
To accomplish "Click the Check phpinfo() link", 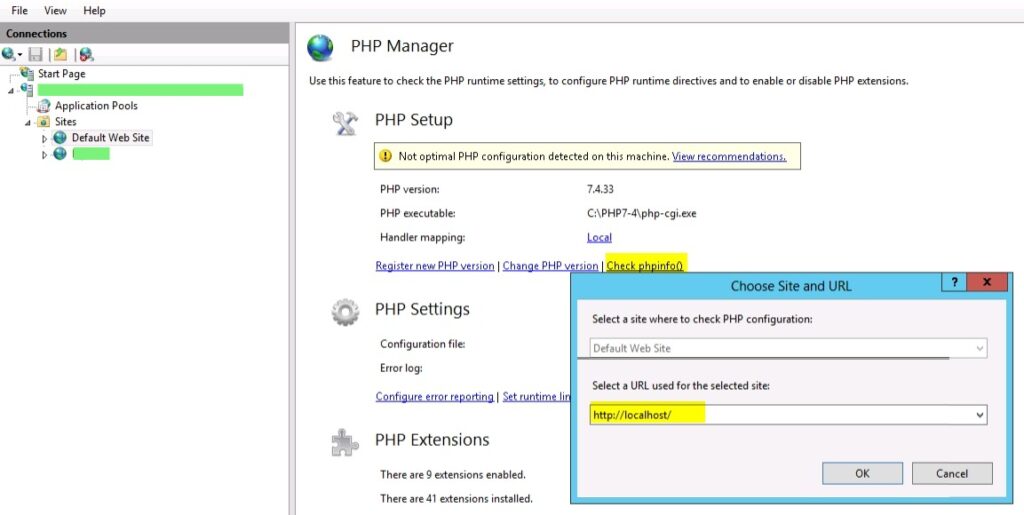I will click(x=645, y=266).
